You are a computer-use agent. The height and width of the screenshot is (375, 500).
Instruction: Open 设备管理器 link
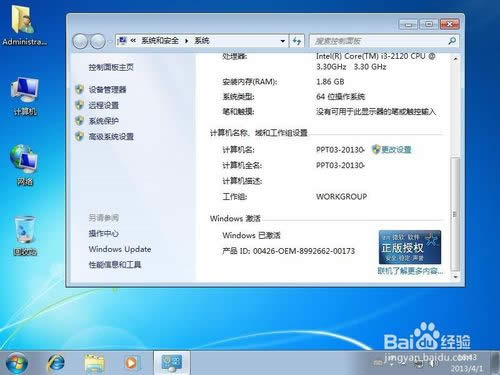point(107,89)
